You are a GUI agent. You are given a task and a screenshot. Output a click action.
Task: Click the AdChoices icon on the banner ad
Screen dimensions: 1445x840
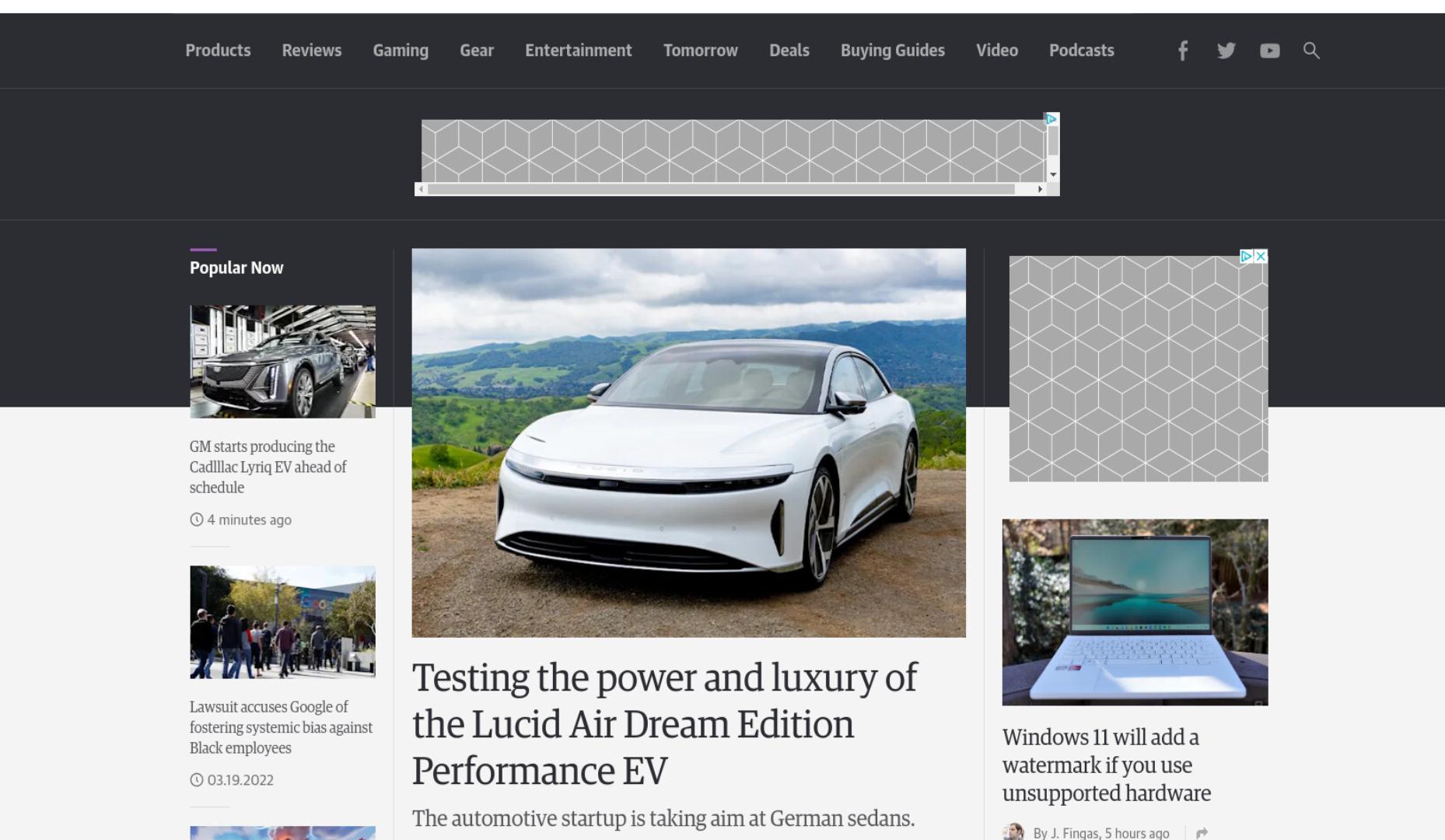pyautogui.click(x=1051, y=119)
